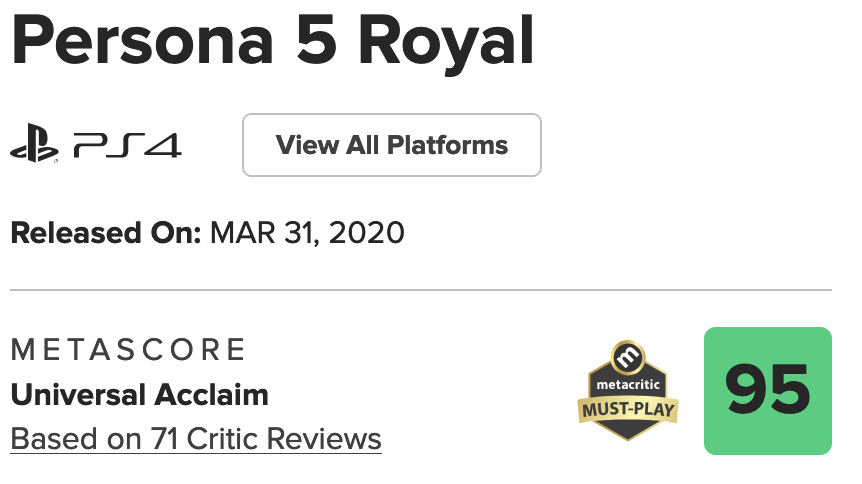Click the Universal Acclaim label

(x=139, y=394)
